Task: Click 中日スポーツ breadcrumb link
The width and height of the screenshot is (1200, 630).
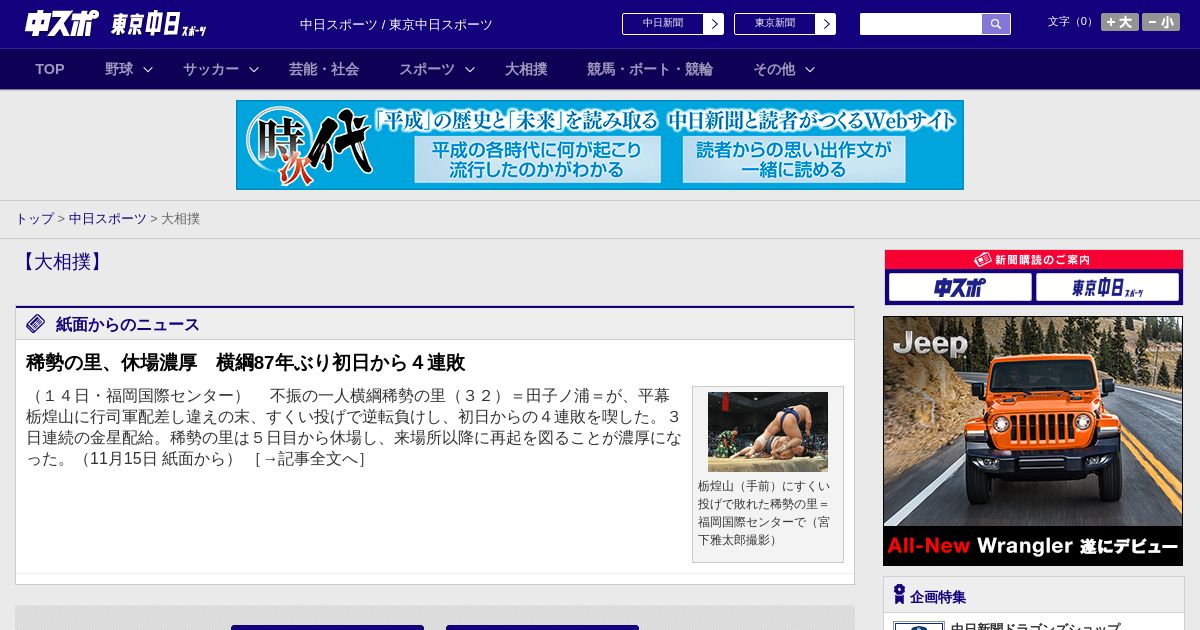Action: pos(108,218)
